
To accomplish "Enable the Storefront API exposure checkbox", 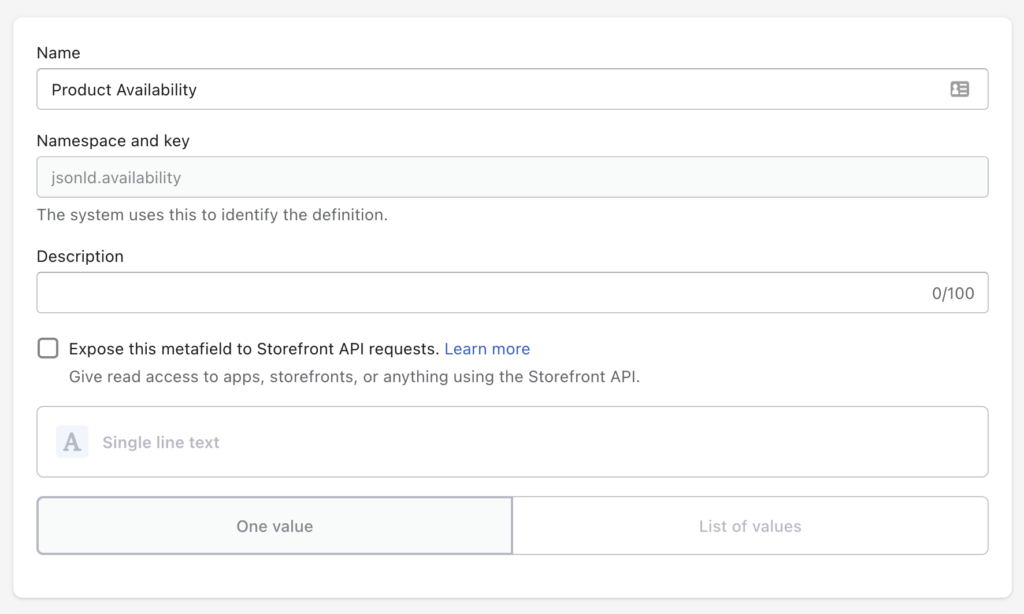I will coord(48,348).
